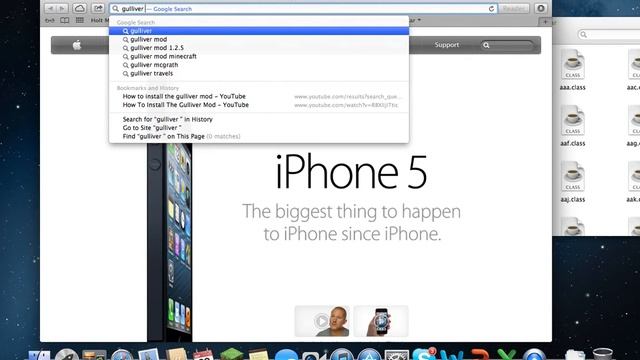Show all bookmarks book icon
The height and width of the screenshot is (360, 640).
64,20
